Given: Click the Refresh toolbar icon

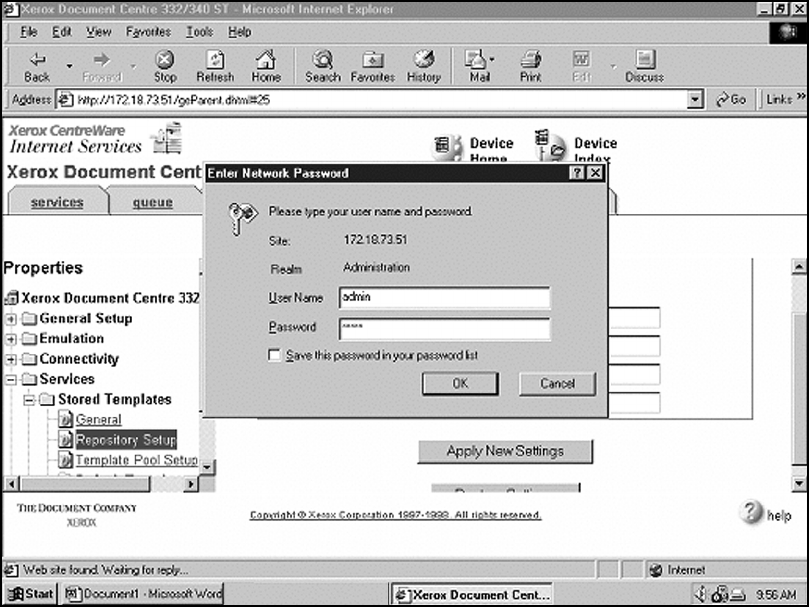Looking at the screenshot, I should tap(215, 59).
